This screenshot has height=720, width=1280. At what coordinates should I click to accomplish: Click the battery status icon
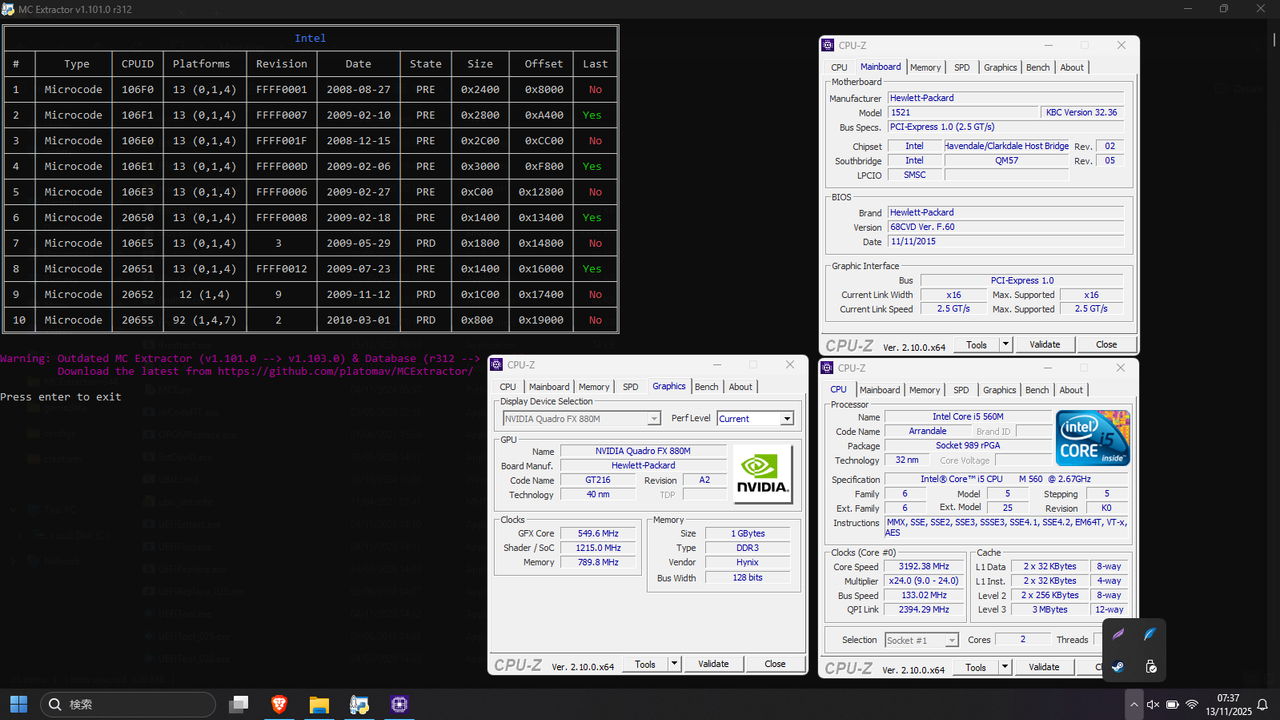1172,705
